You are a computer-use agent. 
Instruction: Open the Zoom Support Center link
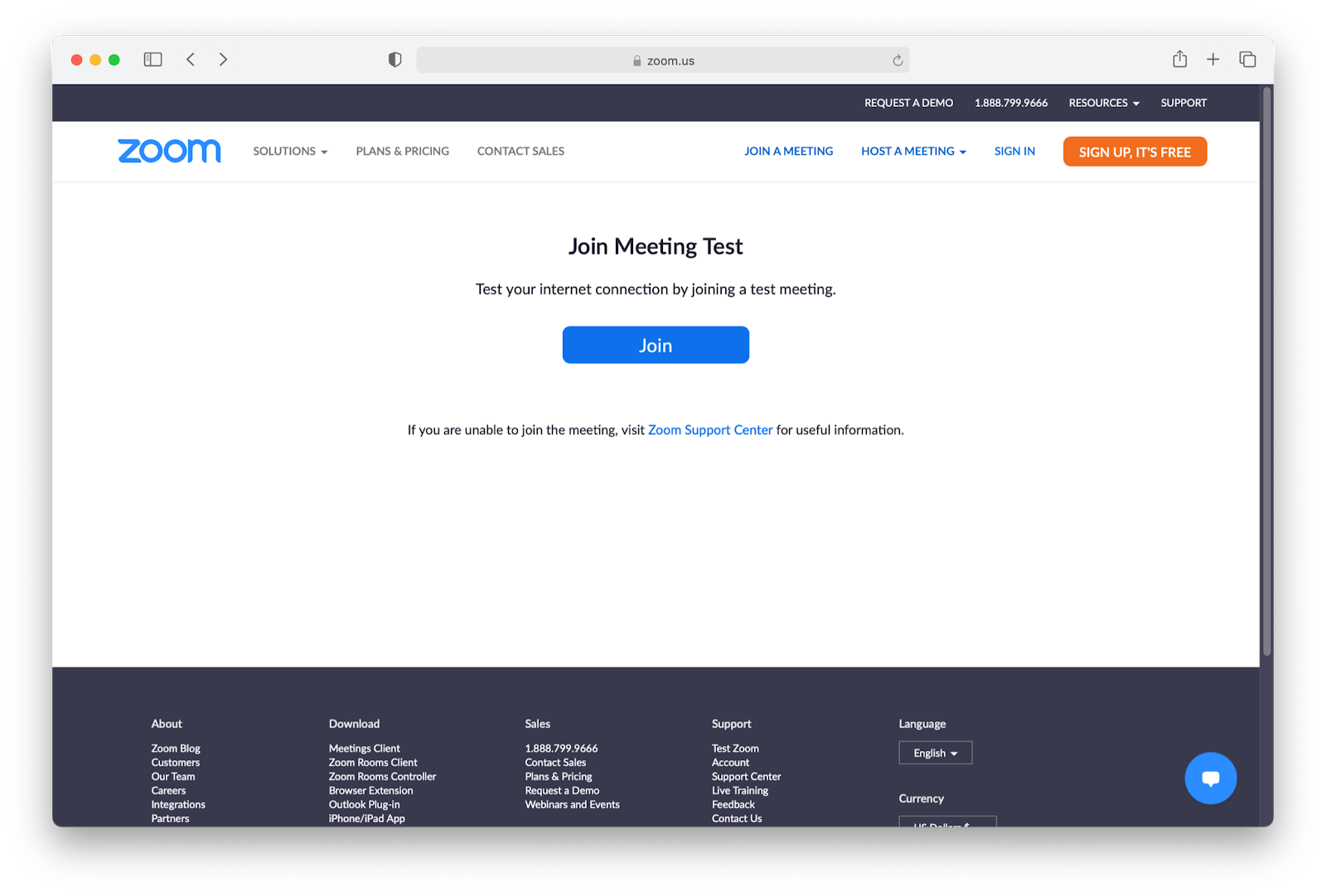tap(710, 430)
